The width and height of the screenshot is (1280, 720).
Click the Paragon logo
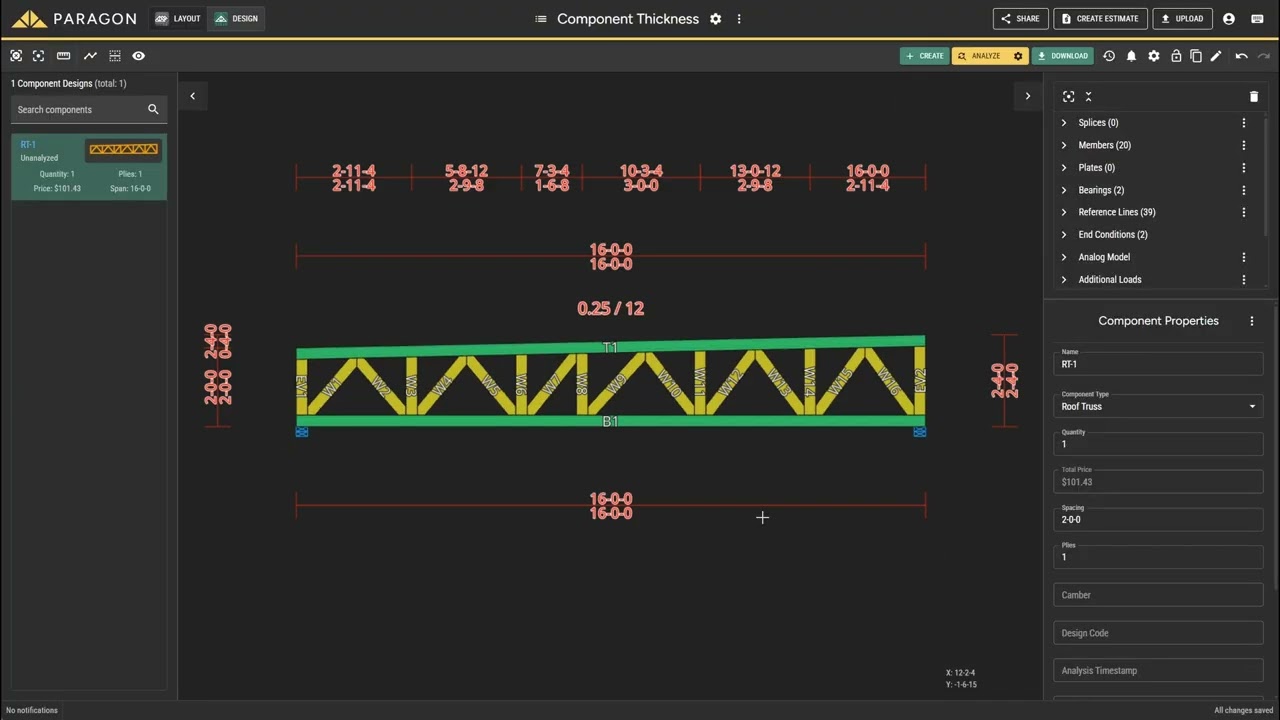(x=73, y=19)
